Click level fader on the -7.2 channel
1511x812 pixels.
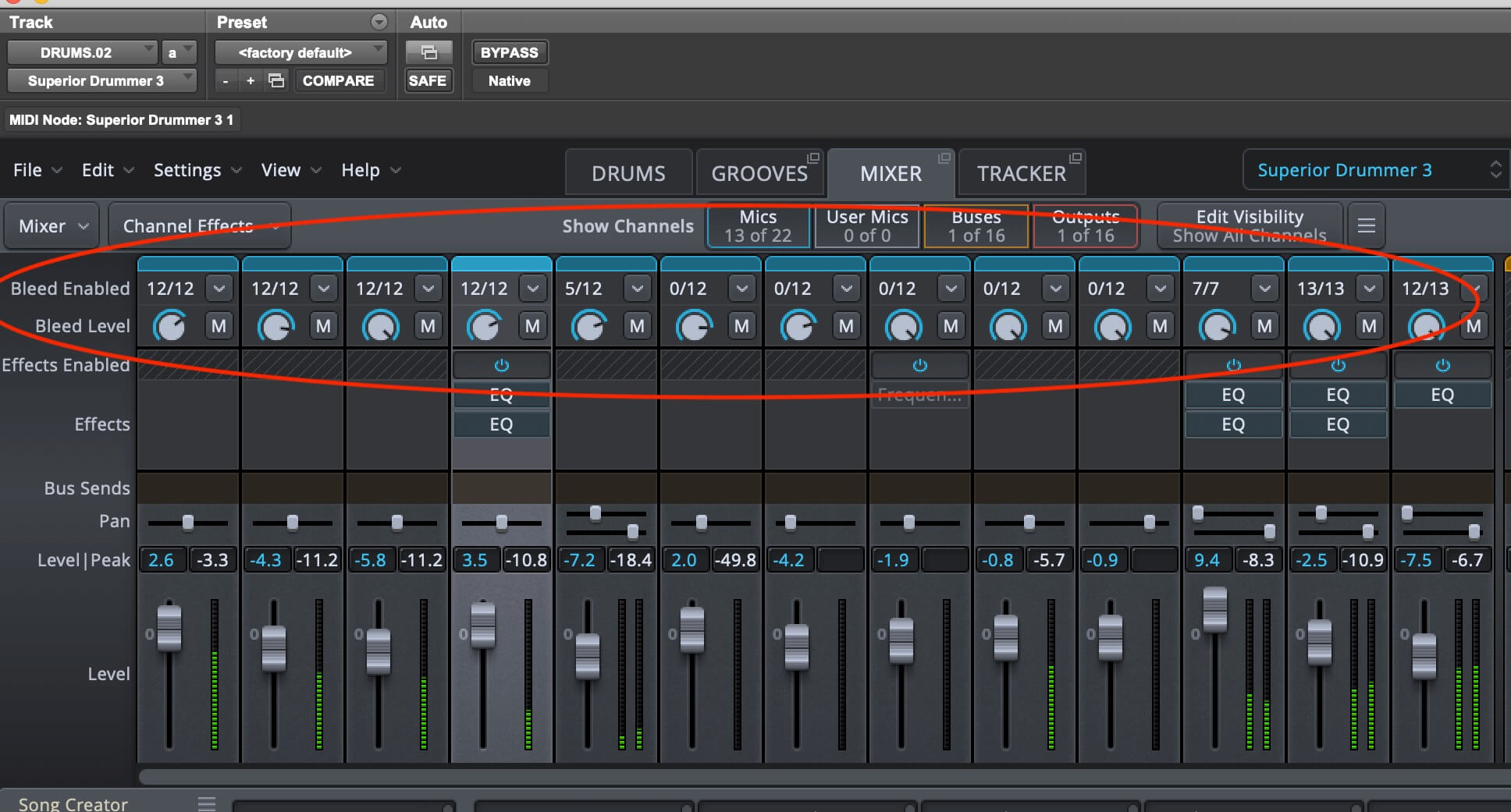(x=588, y=657)
